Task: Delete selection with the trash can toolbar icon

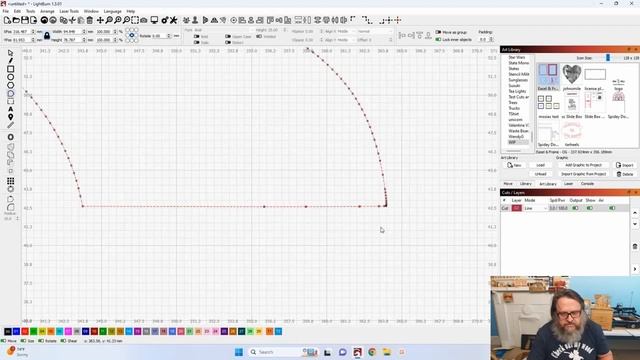Action: (x=89, y=20)
